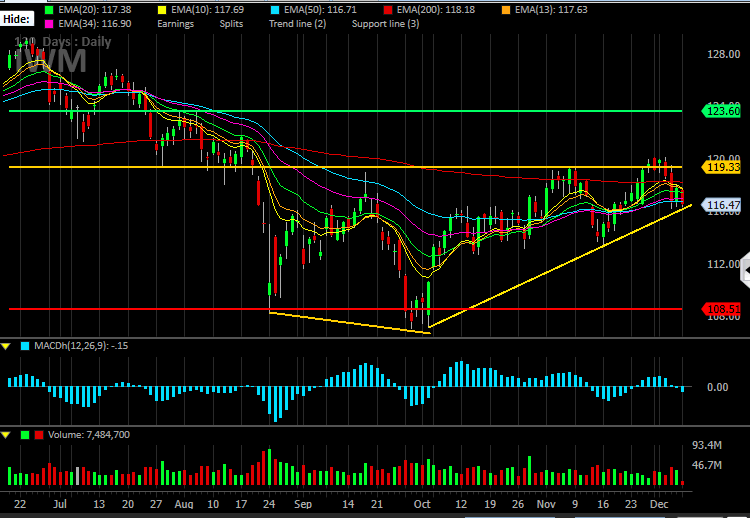Select the EMA(34): 116.90 legend entry

[x=95, y=23]
